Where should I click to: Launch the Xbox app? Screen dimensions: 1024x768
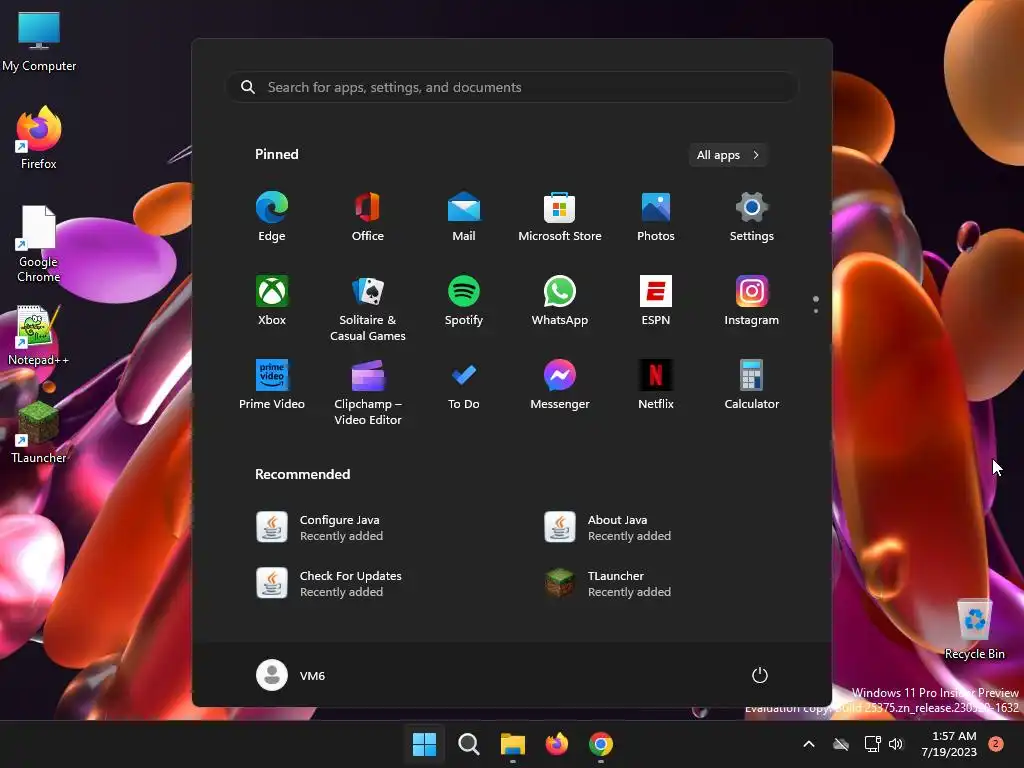[x=272, y=300]
